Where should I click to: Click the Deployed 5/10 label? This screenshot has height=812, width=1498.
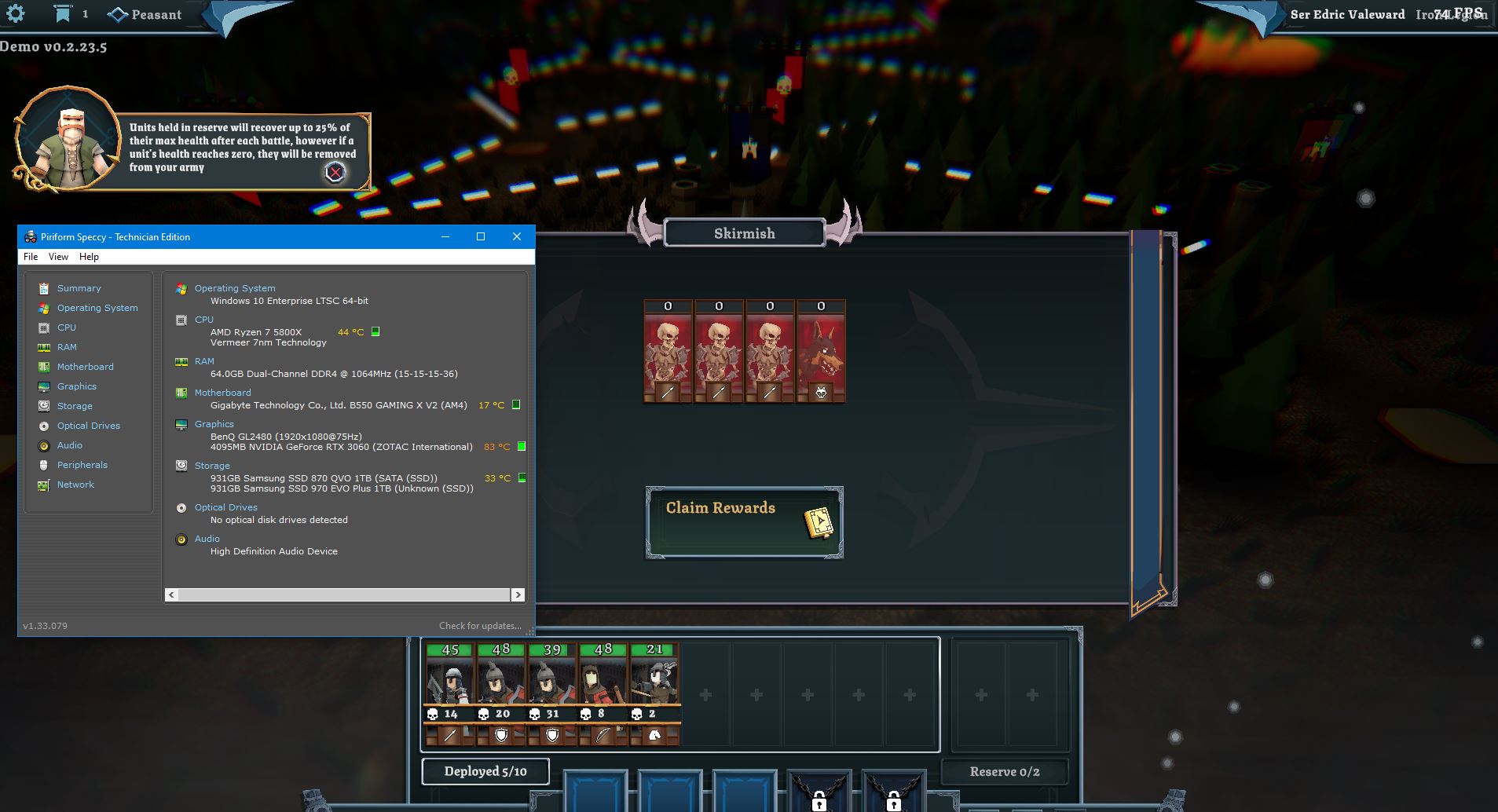coord(485,771)
